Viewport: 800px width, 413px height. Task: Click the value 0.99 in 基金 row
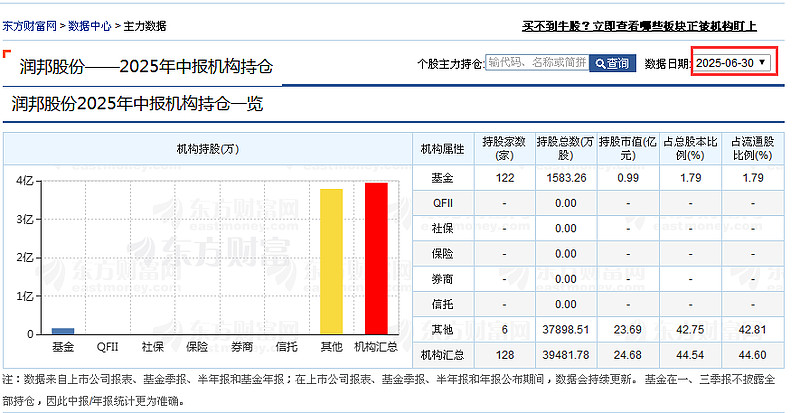pyautogui.click(x=628, y=178)
